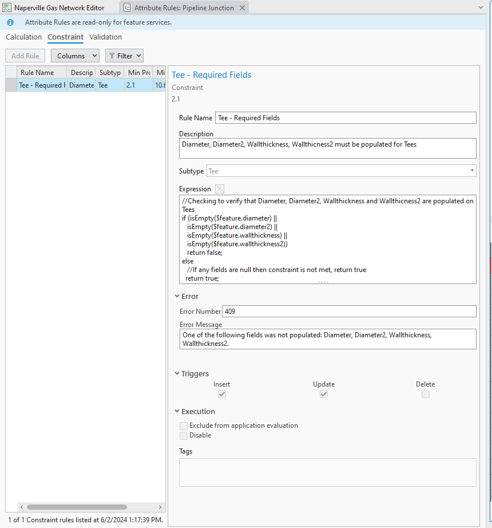
Task: Click inside the Tags box
Action: pos(328,472)
